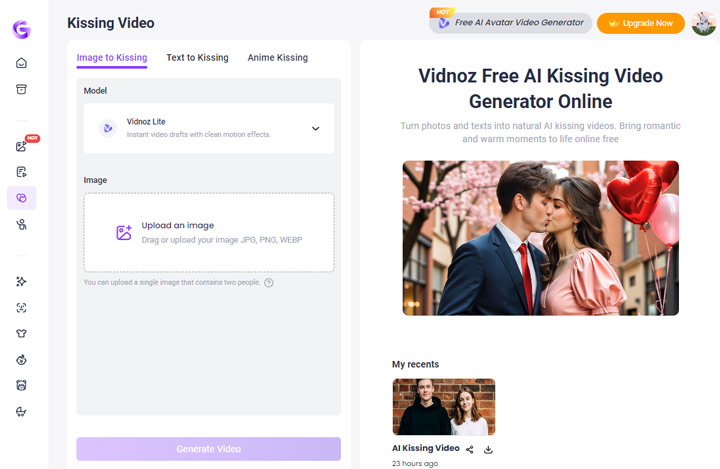Click the Generate Video button
The height and width of the screenshot is (469, 720).
[208, 449]
